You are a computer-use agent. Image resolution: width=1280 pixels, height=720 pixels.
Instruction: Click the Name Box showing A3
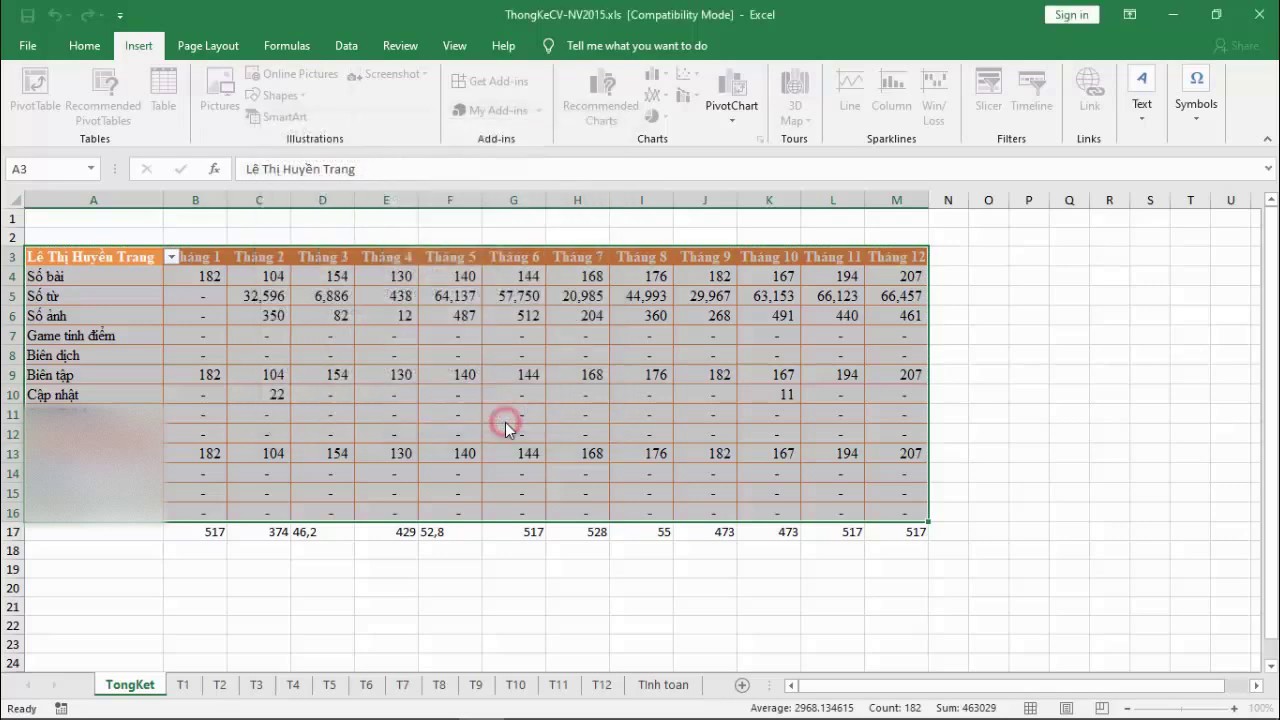click(x=45, y=169)
